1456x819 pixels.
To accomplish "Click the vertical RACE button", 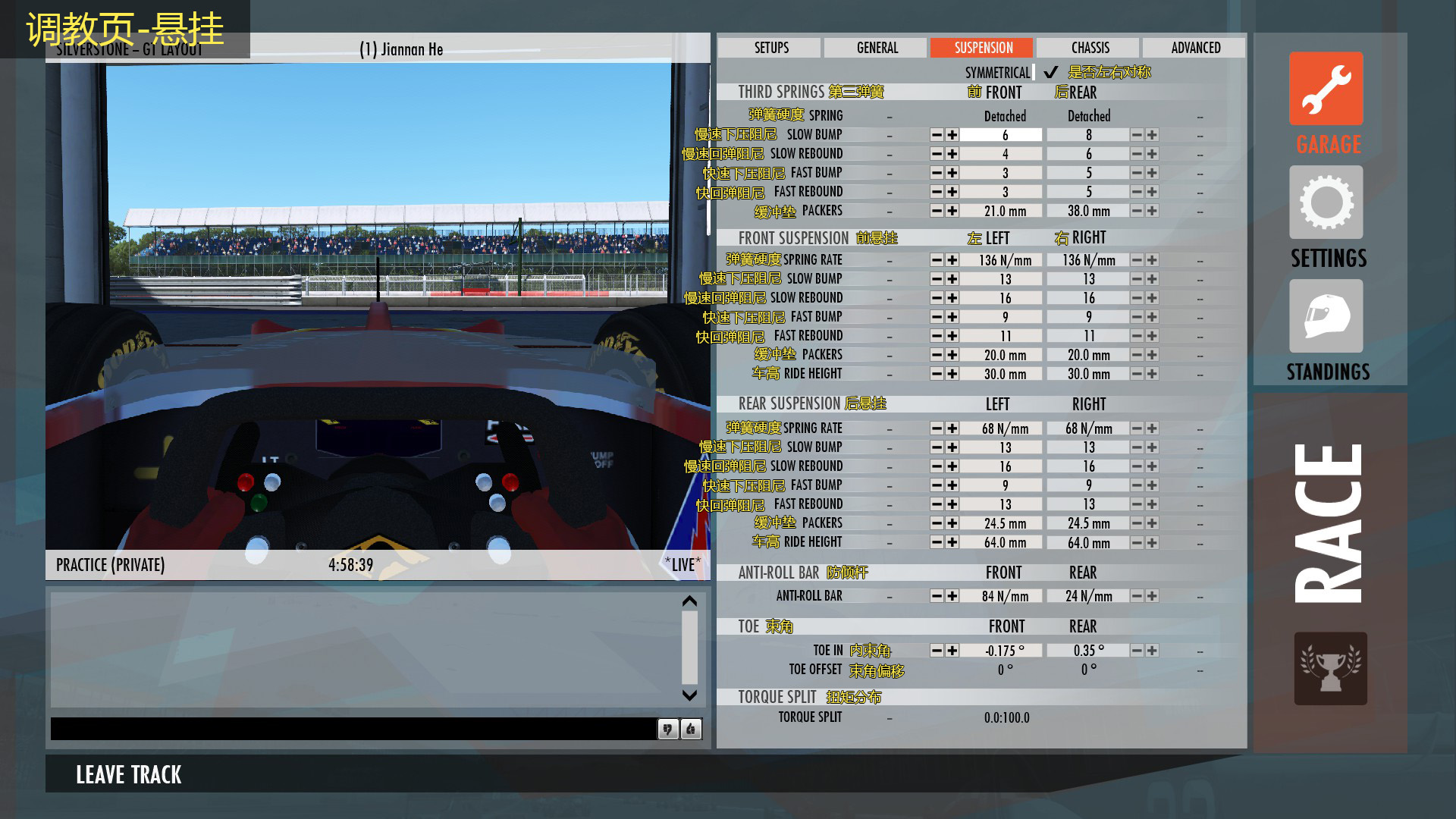I will pos(1329,523).
